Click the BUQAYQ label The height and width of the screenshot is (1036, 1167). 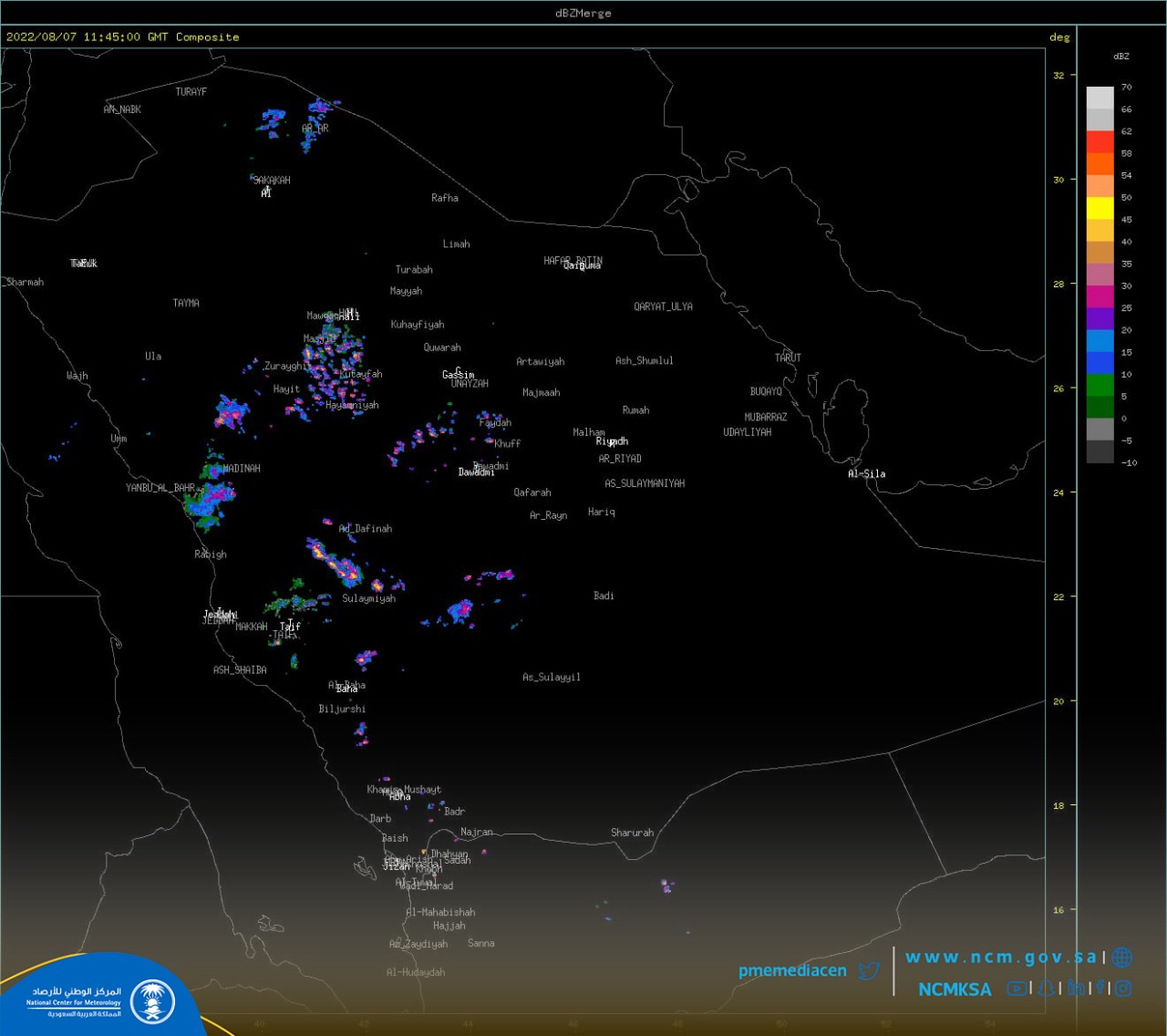[x=766, y=392]
